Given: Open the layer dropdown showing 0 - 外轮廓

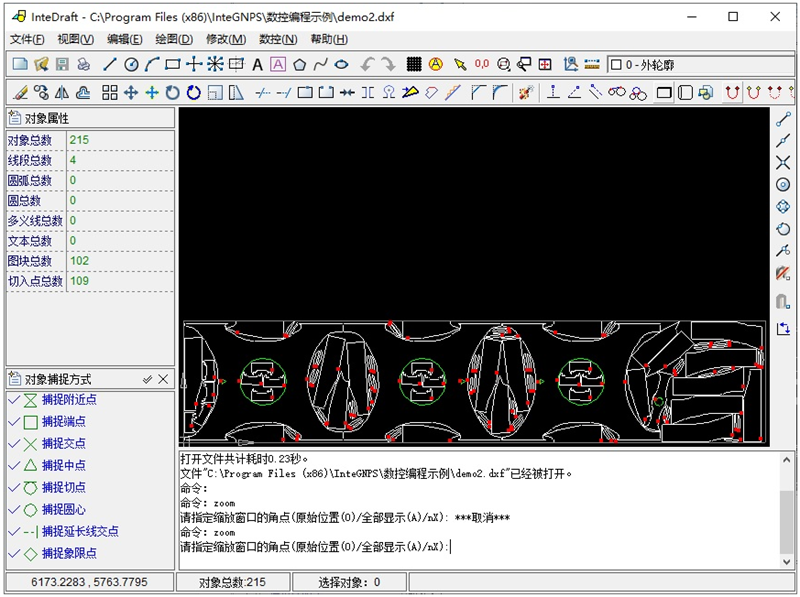Looking at the screenshot, I should 700,65.
